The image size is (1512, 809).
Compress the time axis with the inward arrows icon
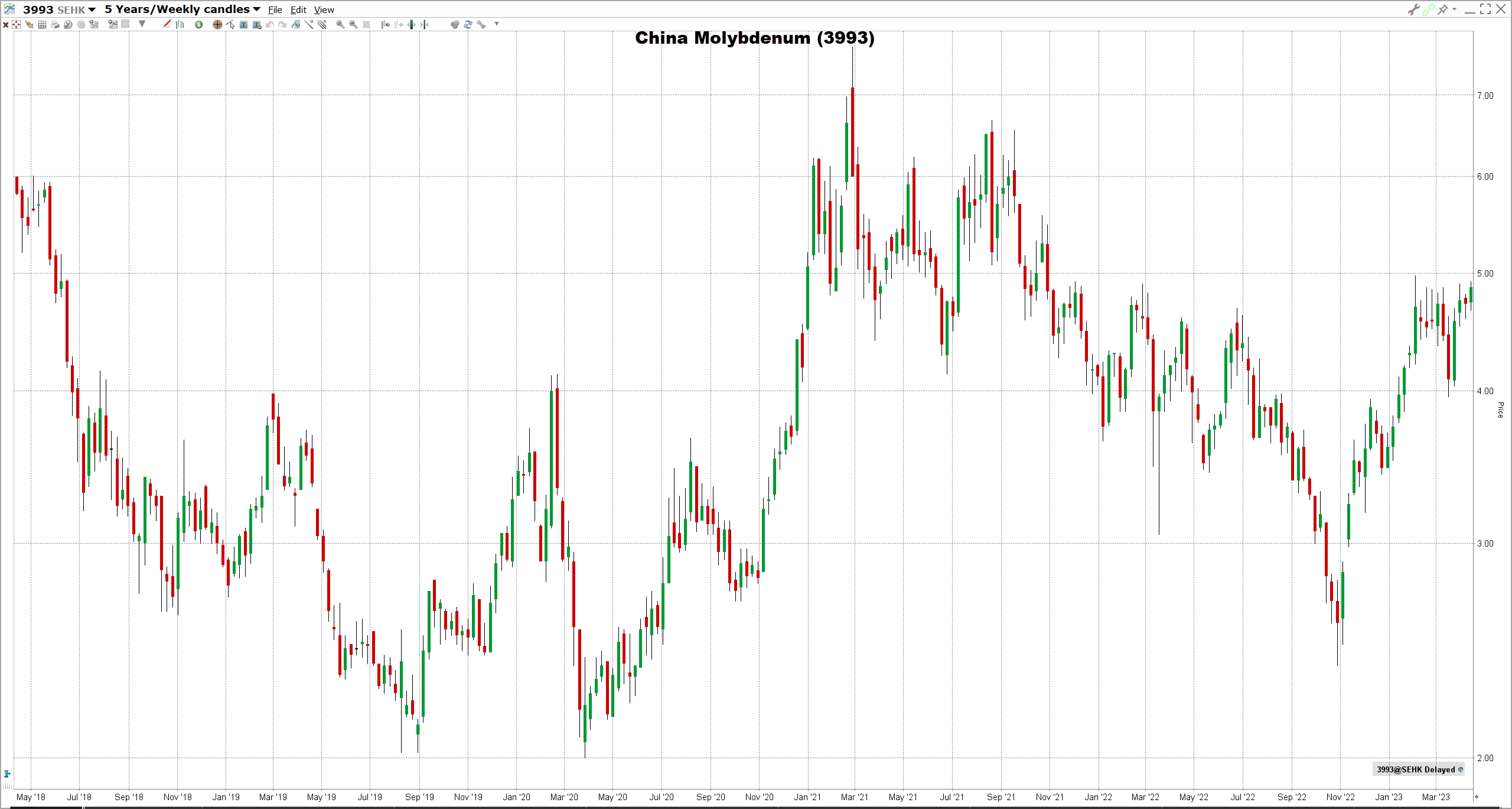tap(424, 24)
